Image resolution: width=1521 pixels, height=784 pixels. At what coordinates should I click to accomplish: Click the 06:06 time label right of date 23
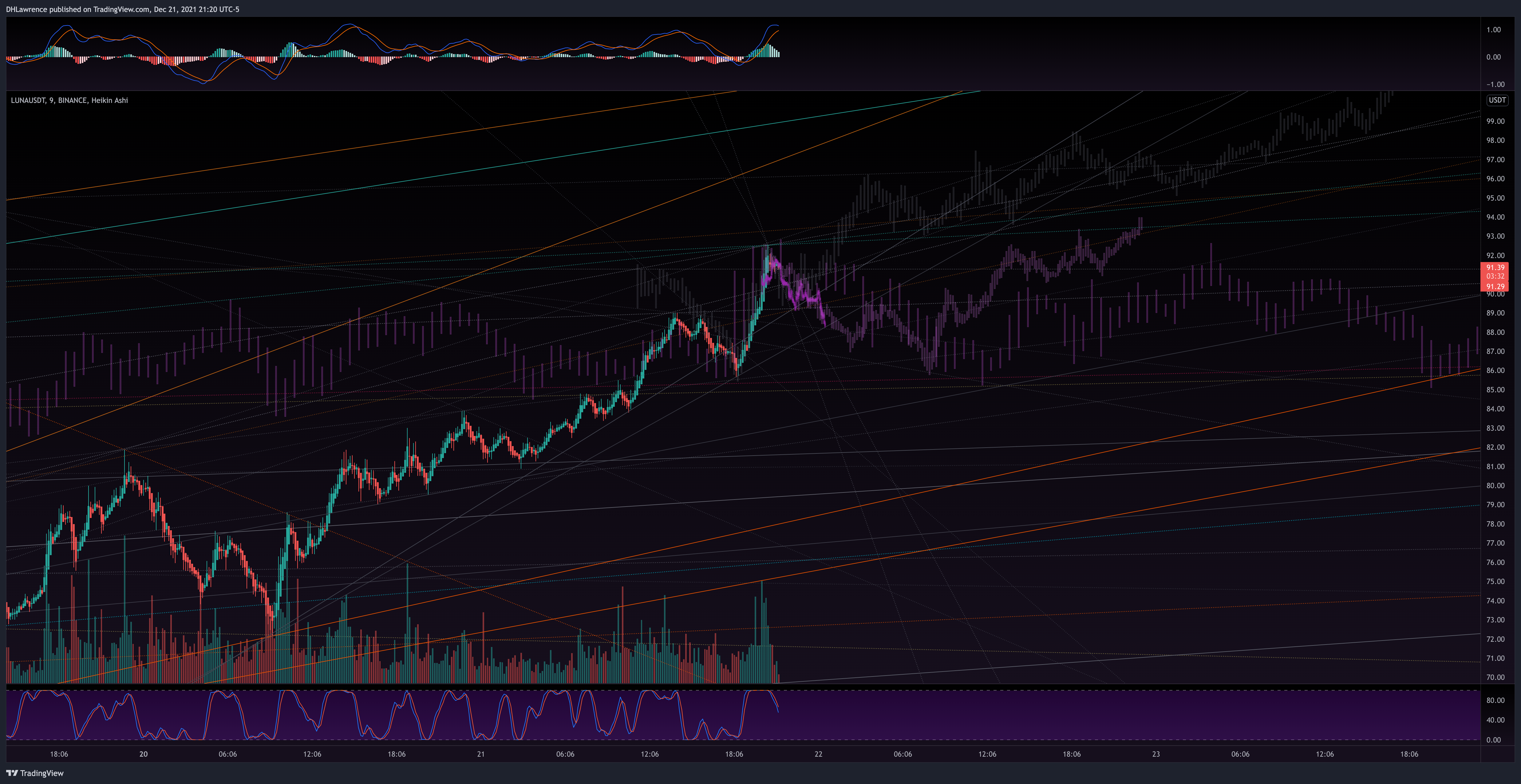pos(1240,754)
